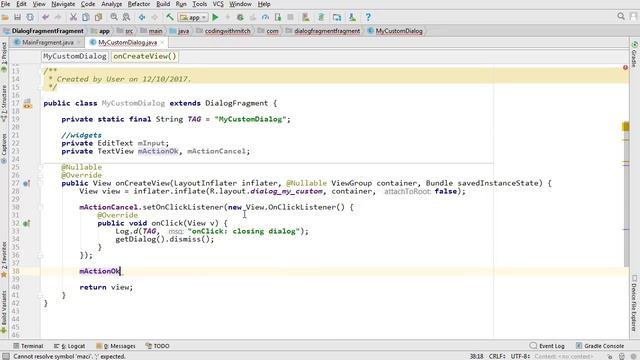Open Device File Explorer side panel

[x=634, y=303]
